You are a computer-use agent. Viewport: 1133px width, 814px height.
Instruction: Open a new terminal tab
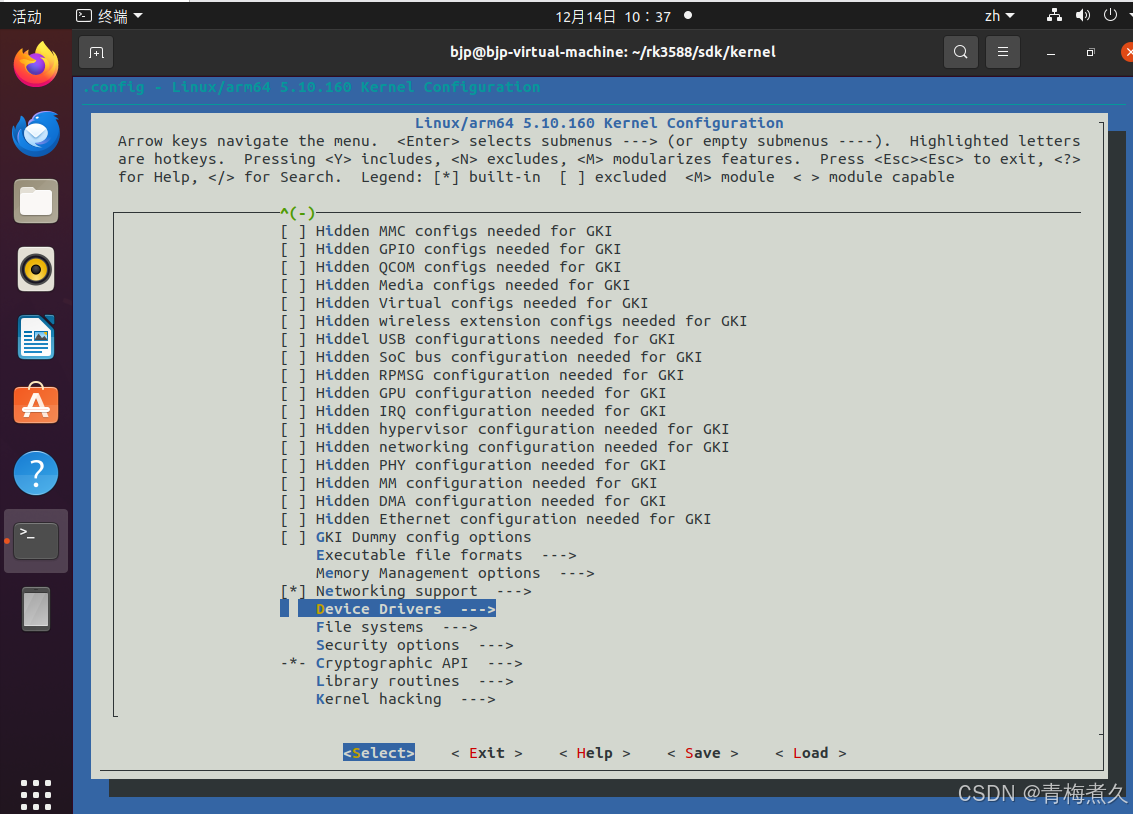click(96, 52)
